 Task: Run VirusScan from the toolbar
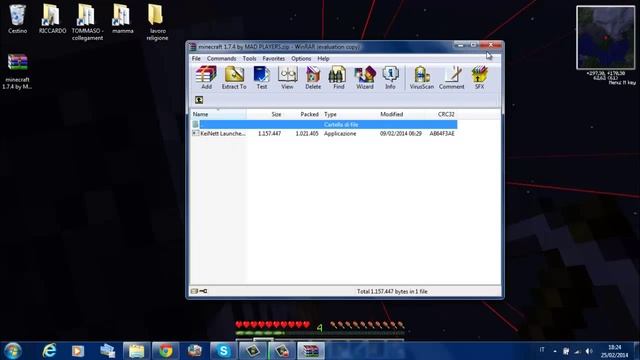pos(422,78)
